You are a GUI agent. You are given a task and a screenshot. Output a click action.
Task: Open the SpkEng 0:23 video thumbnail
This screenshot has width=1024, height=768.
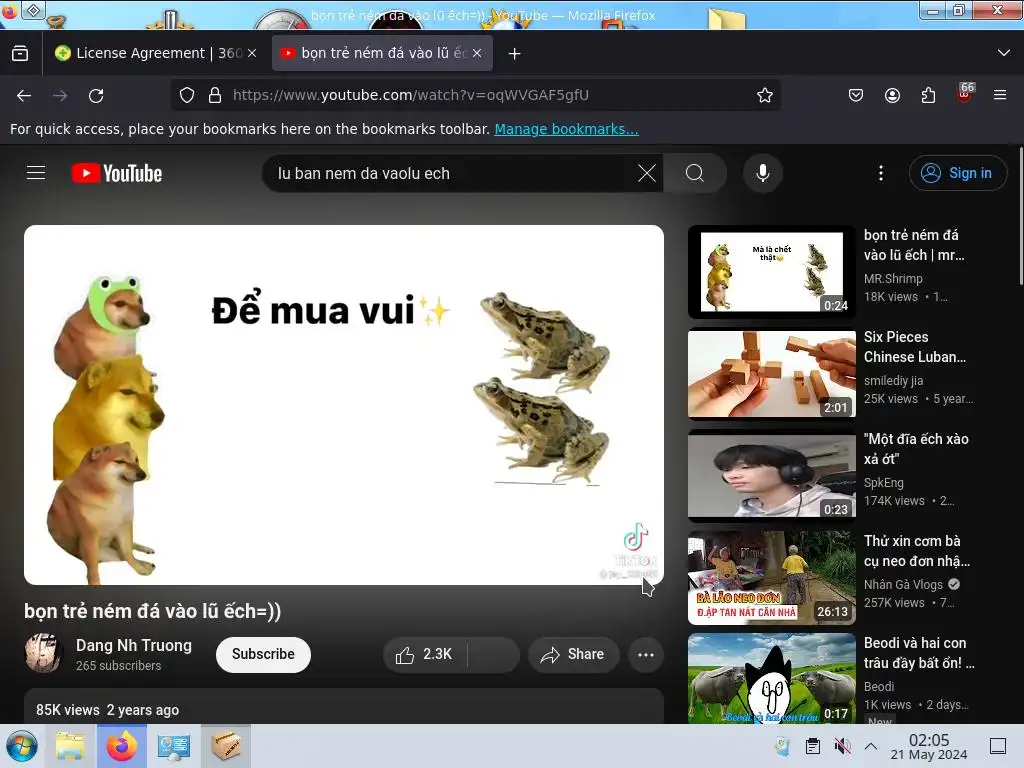pos(772,476)
